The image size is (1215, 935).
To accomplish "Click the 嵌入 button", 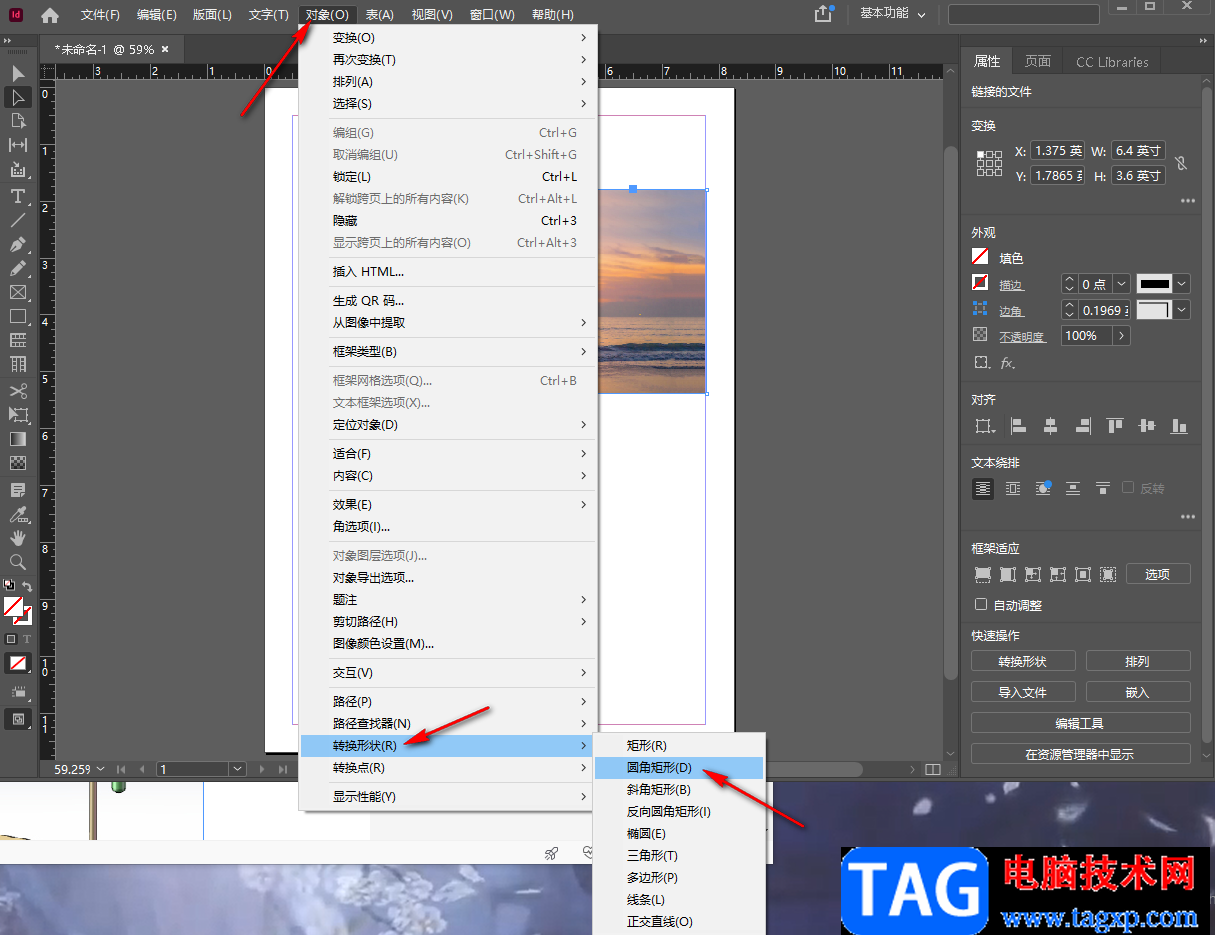I will [1138, 692].
